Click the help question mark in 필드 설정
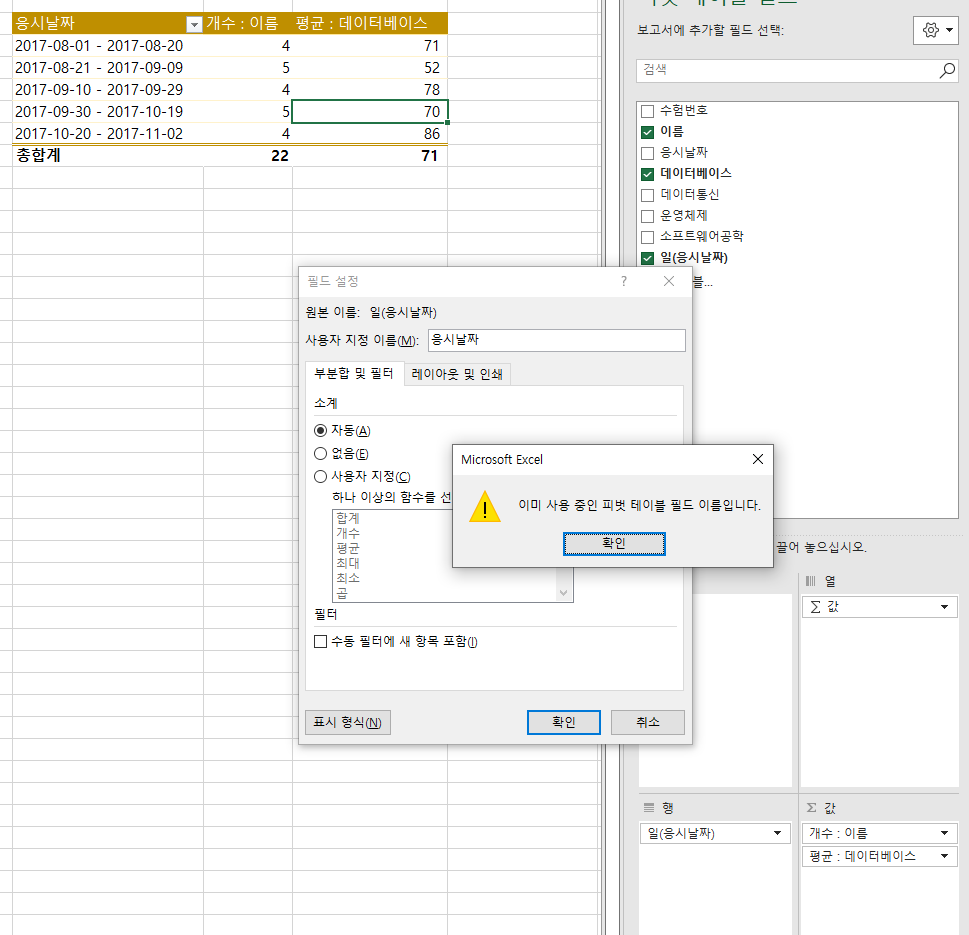969x935 pixels. pos(624,282)
